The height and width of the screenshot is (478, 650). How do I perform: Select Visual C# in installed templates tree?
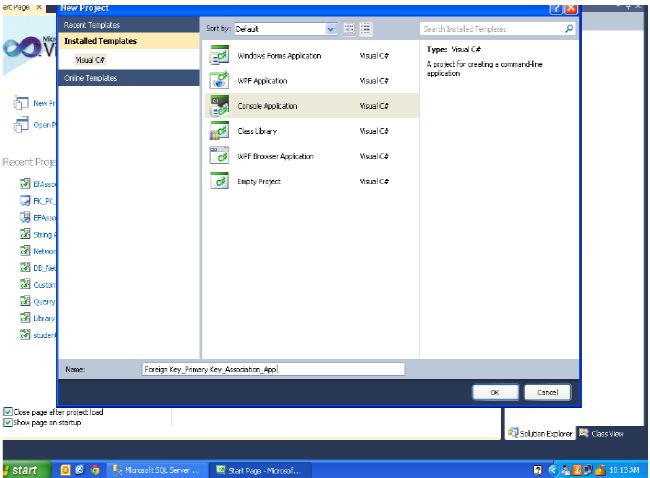click(90, 60)
